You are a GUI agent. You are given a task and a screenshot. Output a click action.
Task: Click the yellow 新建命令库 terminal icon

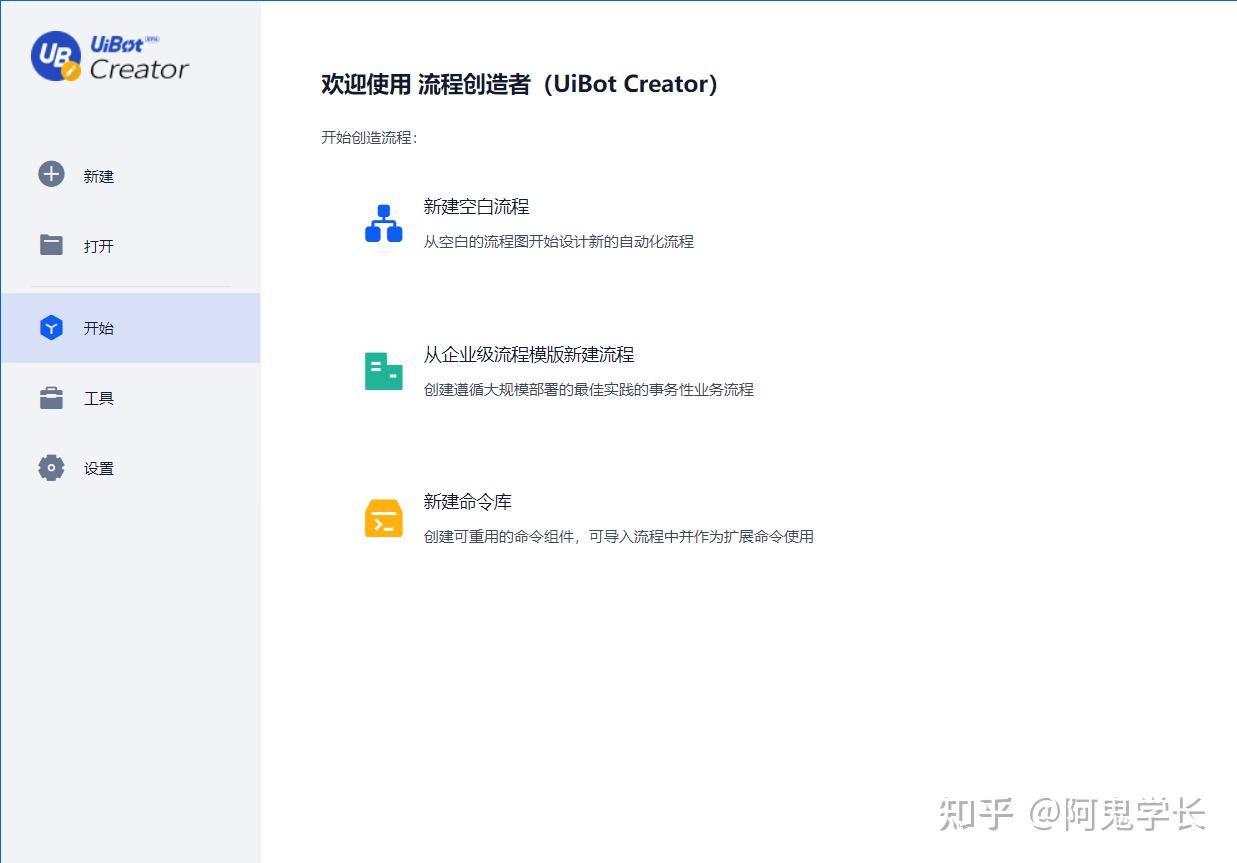point(383,517)
